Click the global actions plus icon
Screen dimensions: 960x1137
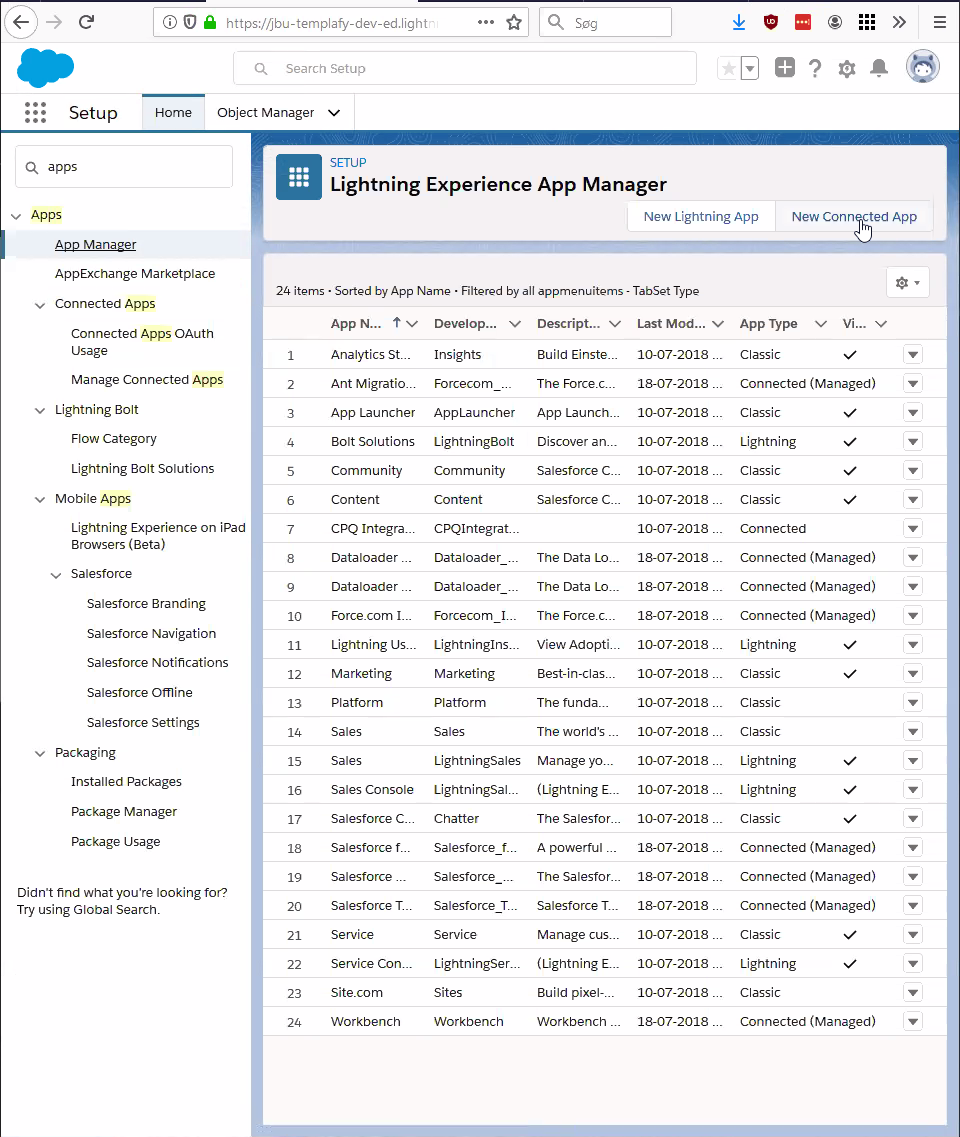[785, 68]
